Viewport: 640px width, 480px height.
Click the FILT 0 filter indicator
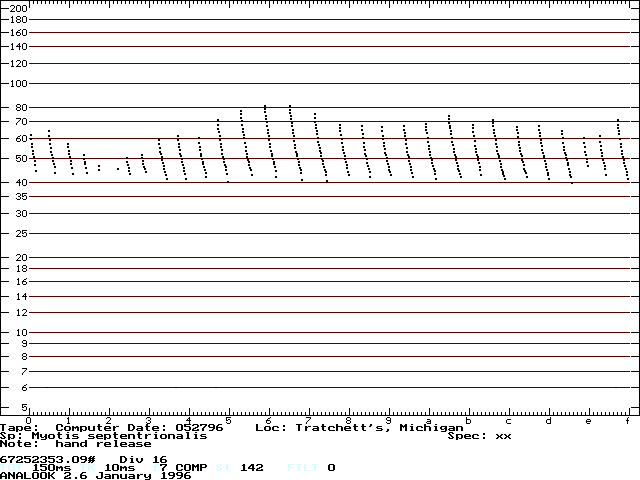(x=312, y=467)
